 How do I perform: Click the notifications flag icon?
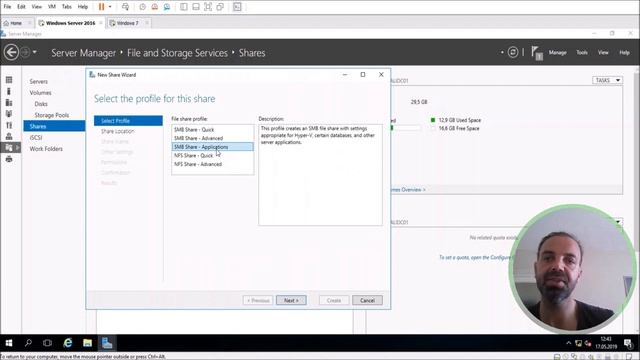(537, 53)
